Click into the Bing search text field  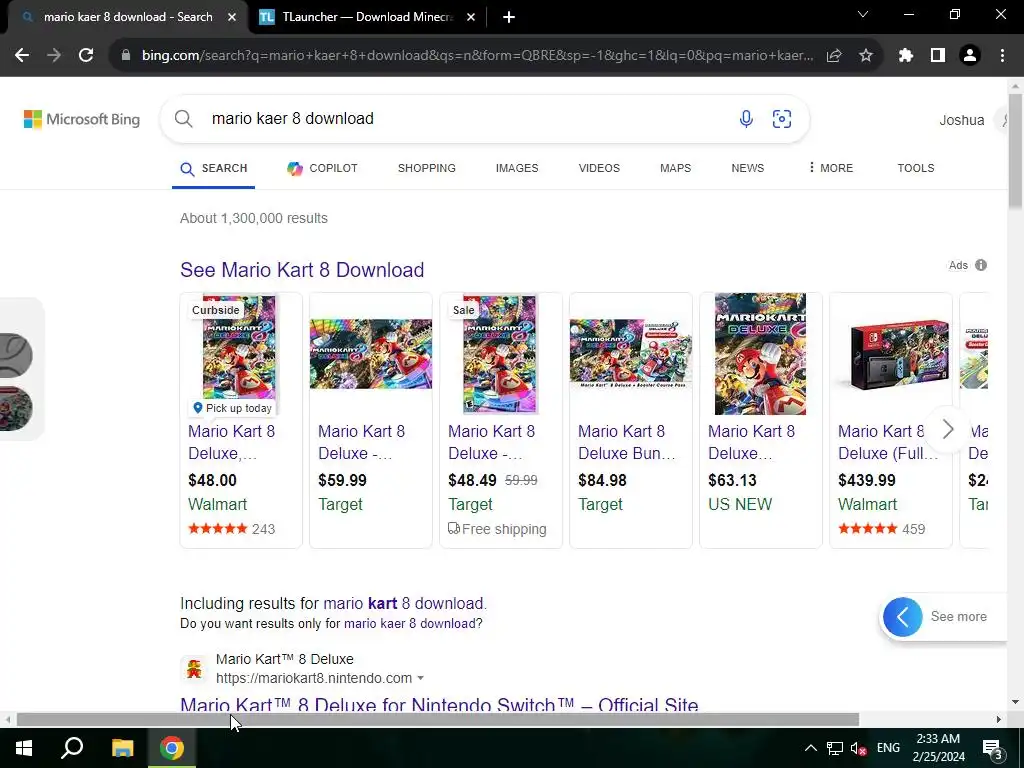[470, 119]
